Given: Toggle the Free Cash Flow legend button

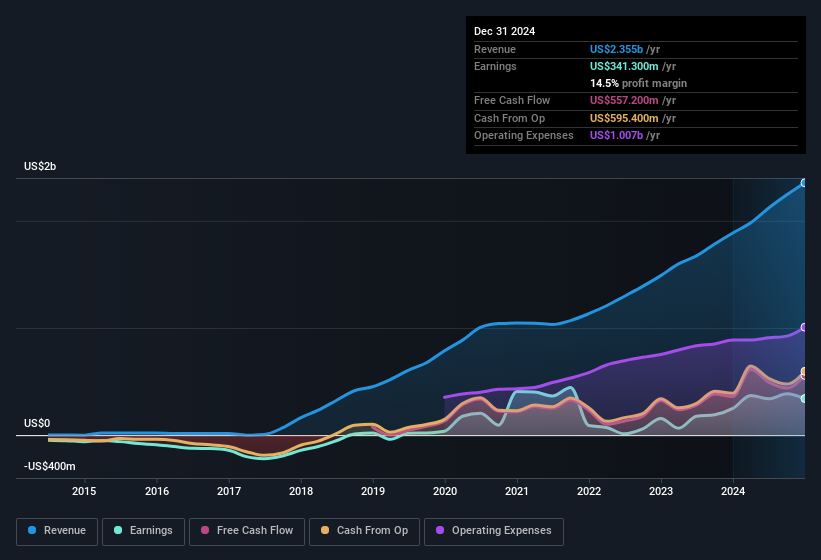Looking at the screenshot, I should pyautogui.click(x=247, y=531).
